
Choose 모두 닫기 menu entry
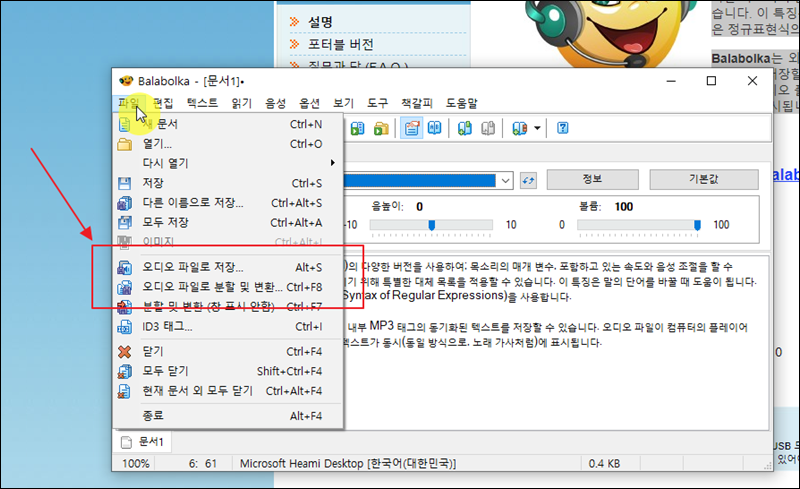228,371
